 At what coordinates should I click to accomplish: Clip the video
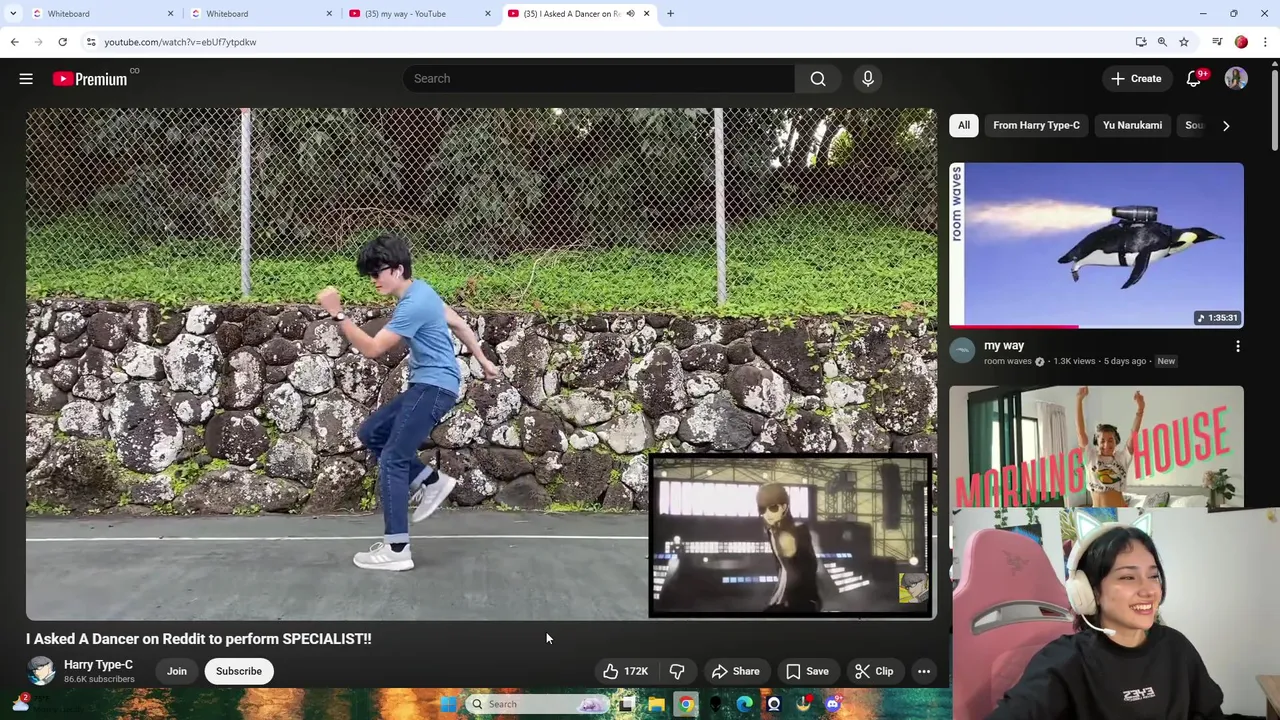coord(874,671)
